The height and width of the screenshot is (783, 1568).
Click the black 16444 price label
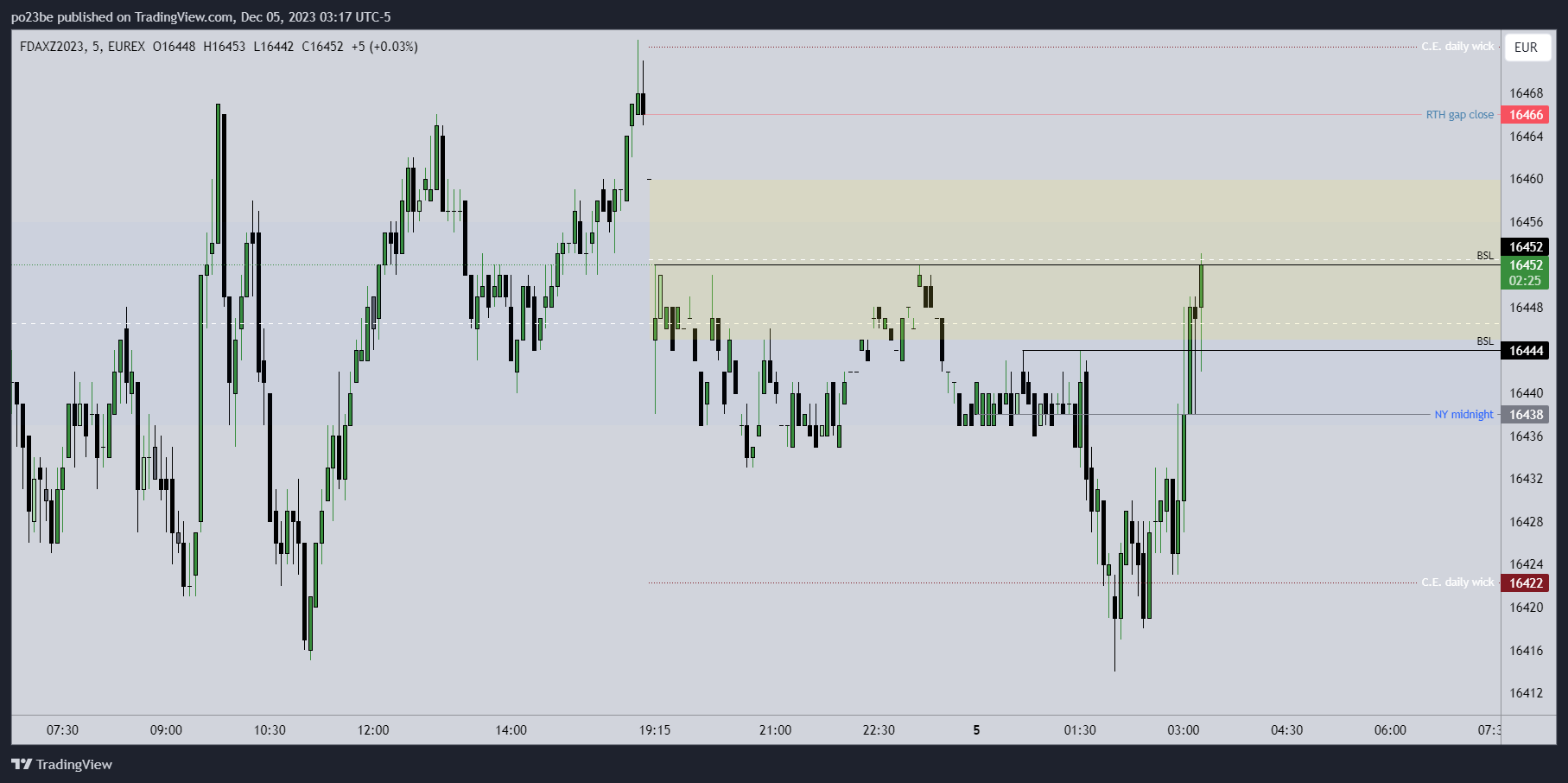1526,351
